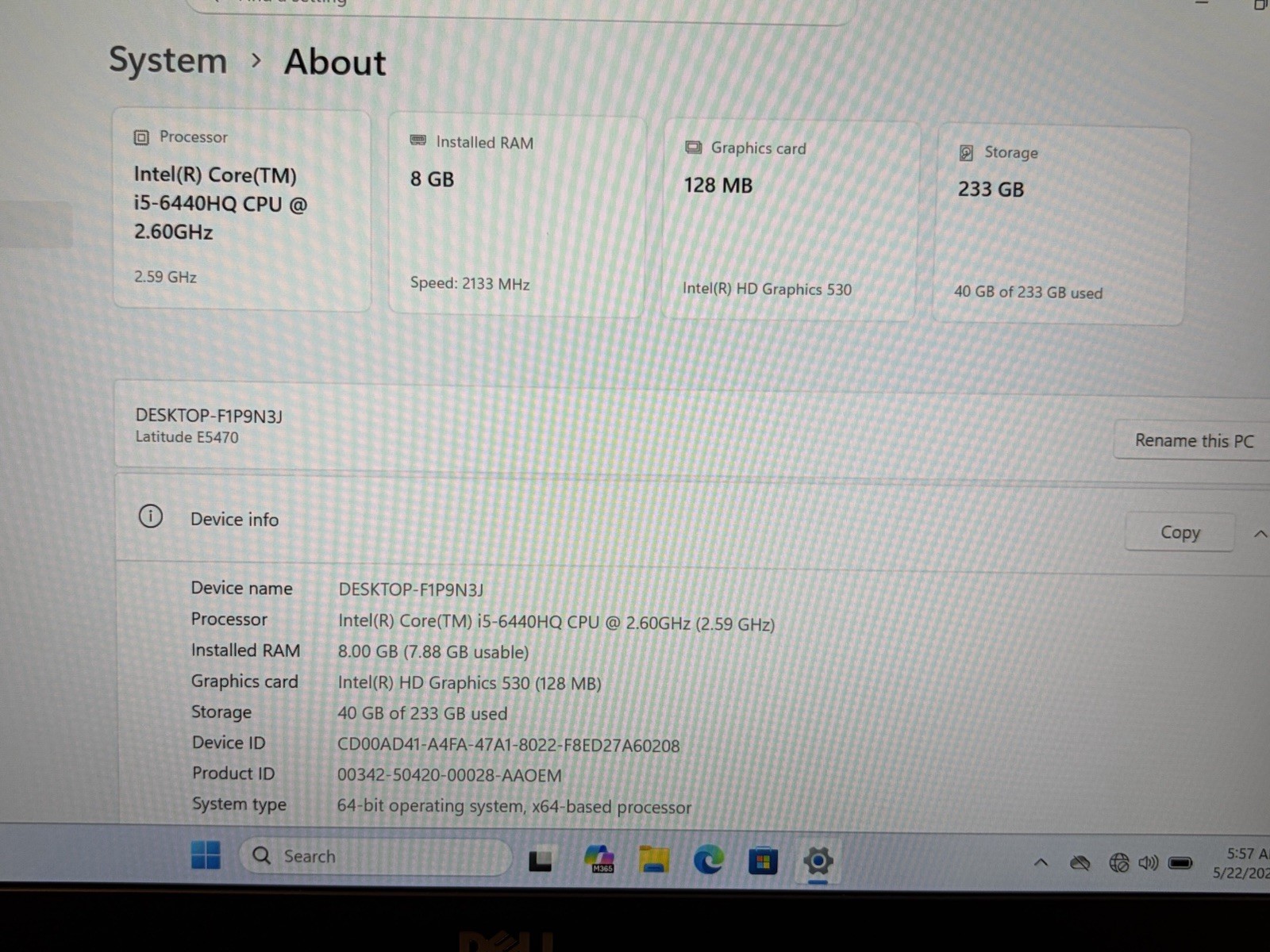Click the battery status icon
Viewport: 1270px width, 952px height.
(x=1180, y=862)
